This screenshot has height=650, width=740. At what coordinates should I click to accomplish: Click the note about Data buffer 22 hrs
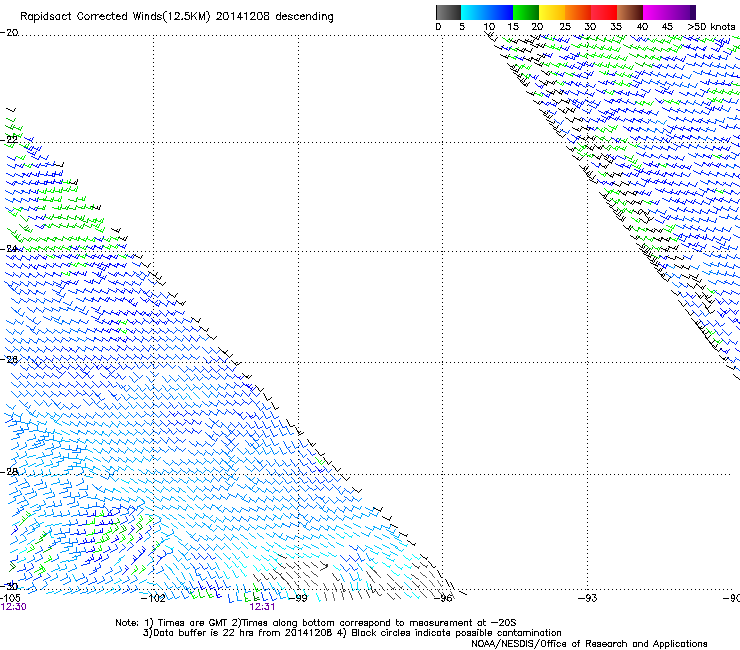(x=352, y=633)
